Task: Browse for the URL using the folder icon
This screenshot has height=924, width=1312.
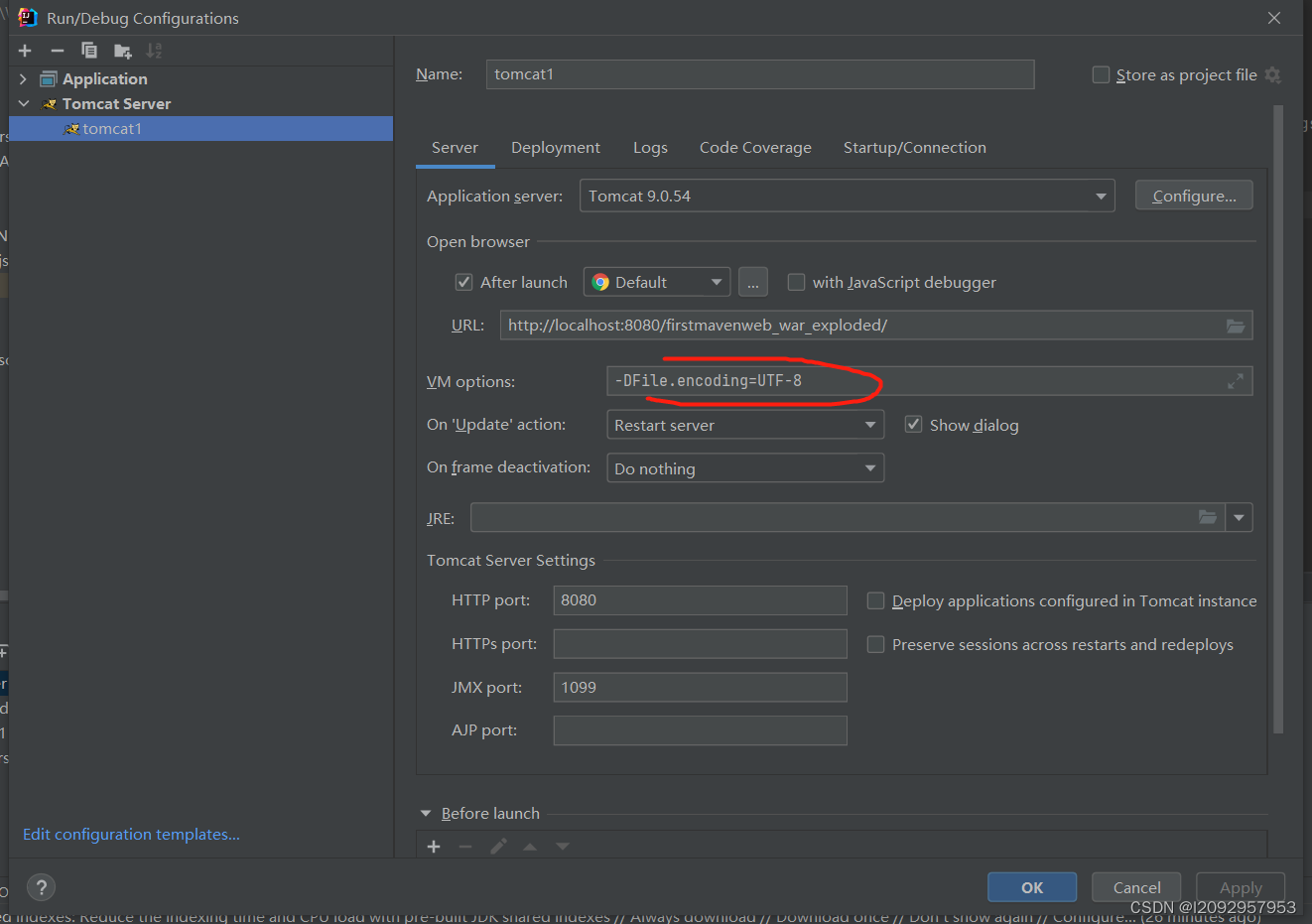Action: click(1236, 326)
